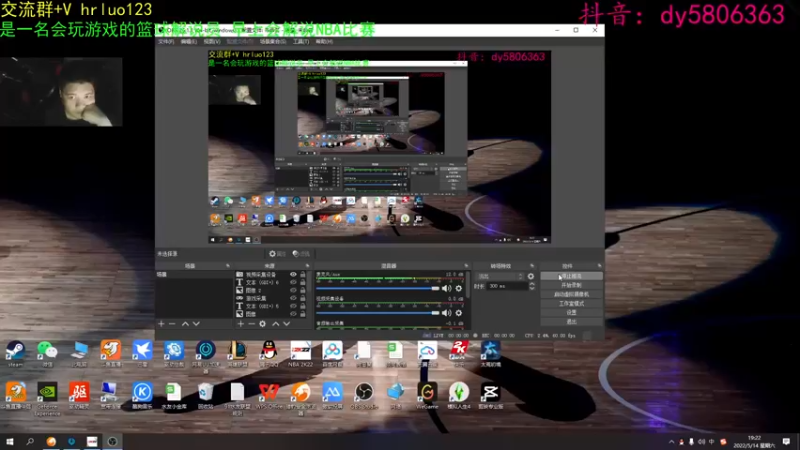This screenshot has width=800, height=450.
Task: Add a new source with plus icon
Action: tap(240, 323)
